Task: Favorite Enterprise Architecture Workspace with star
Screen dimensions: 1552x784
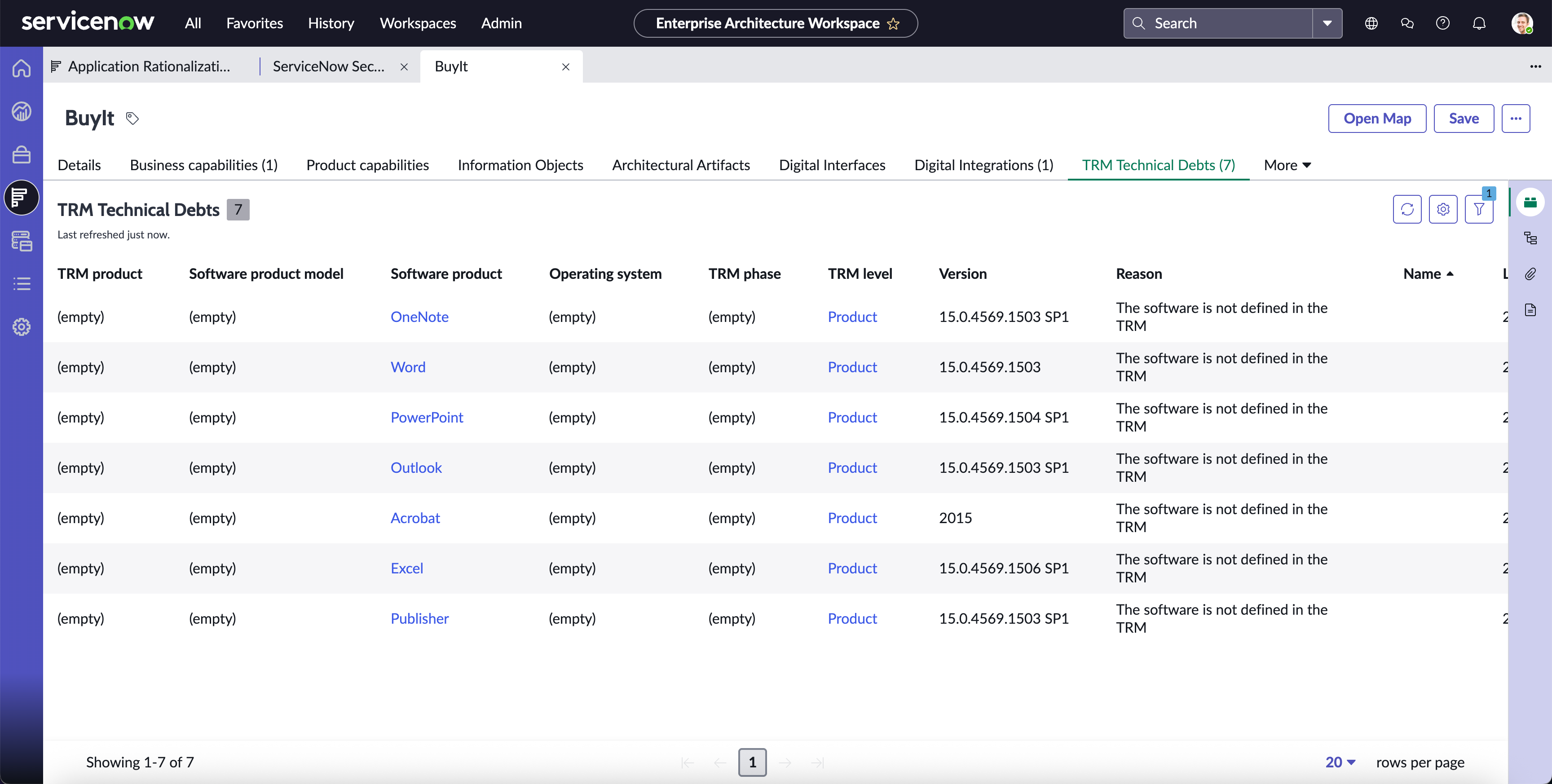Action: point(894,23)
